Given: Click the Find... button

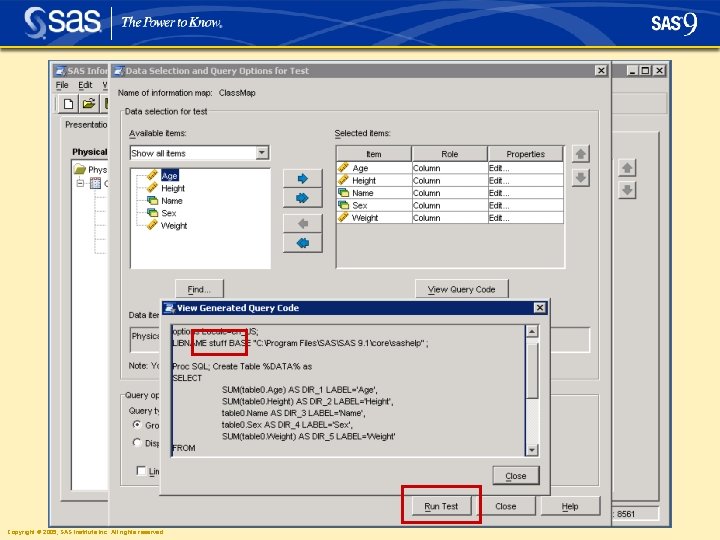Looking at the screenshot, I should pyautogui.click(x=199, y=289).
